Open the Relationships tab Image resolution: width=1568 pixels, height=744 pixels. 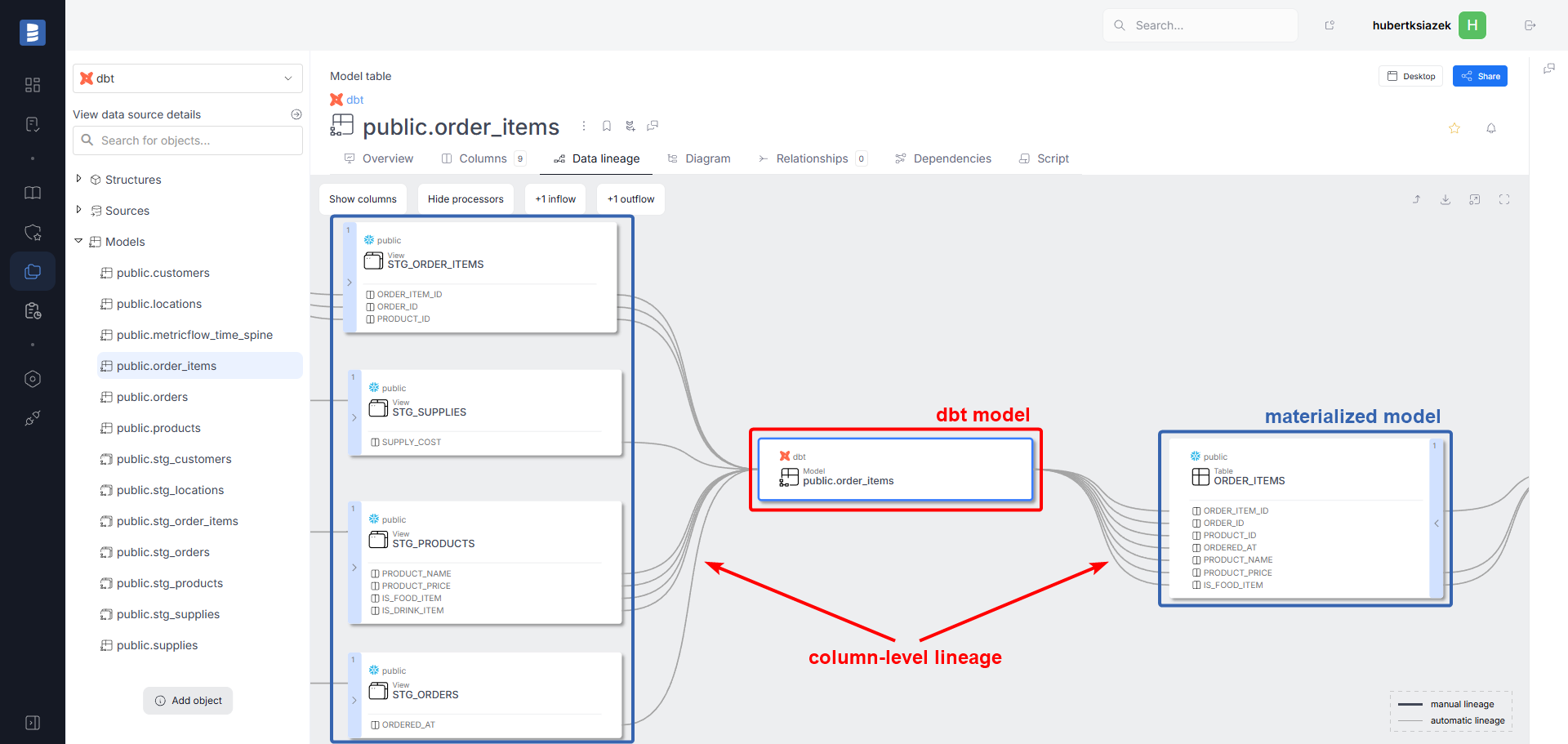point(813,158)
